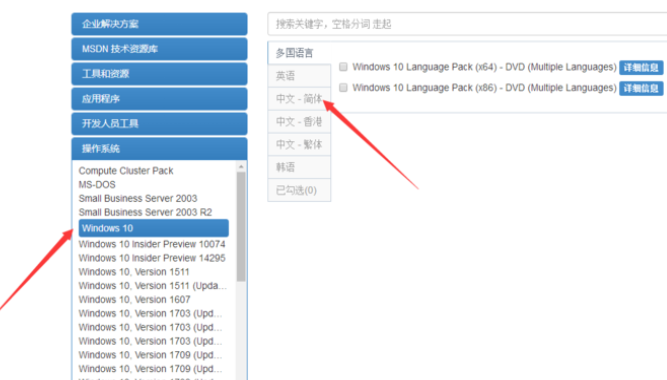Select Windows 10, Version 1511 (Upda... entry

(x=153, y=286)
